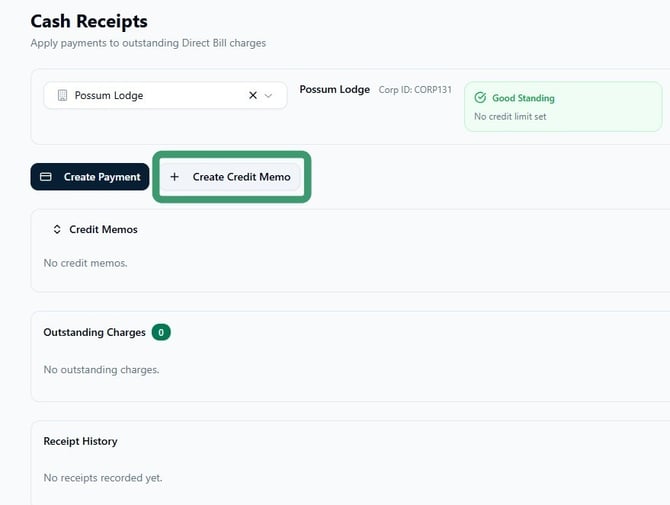
Task: Open the company dropdown chevron
Action: tap(268, 96)
